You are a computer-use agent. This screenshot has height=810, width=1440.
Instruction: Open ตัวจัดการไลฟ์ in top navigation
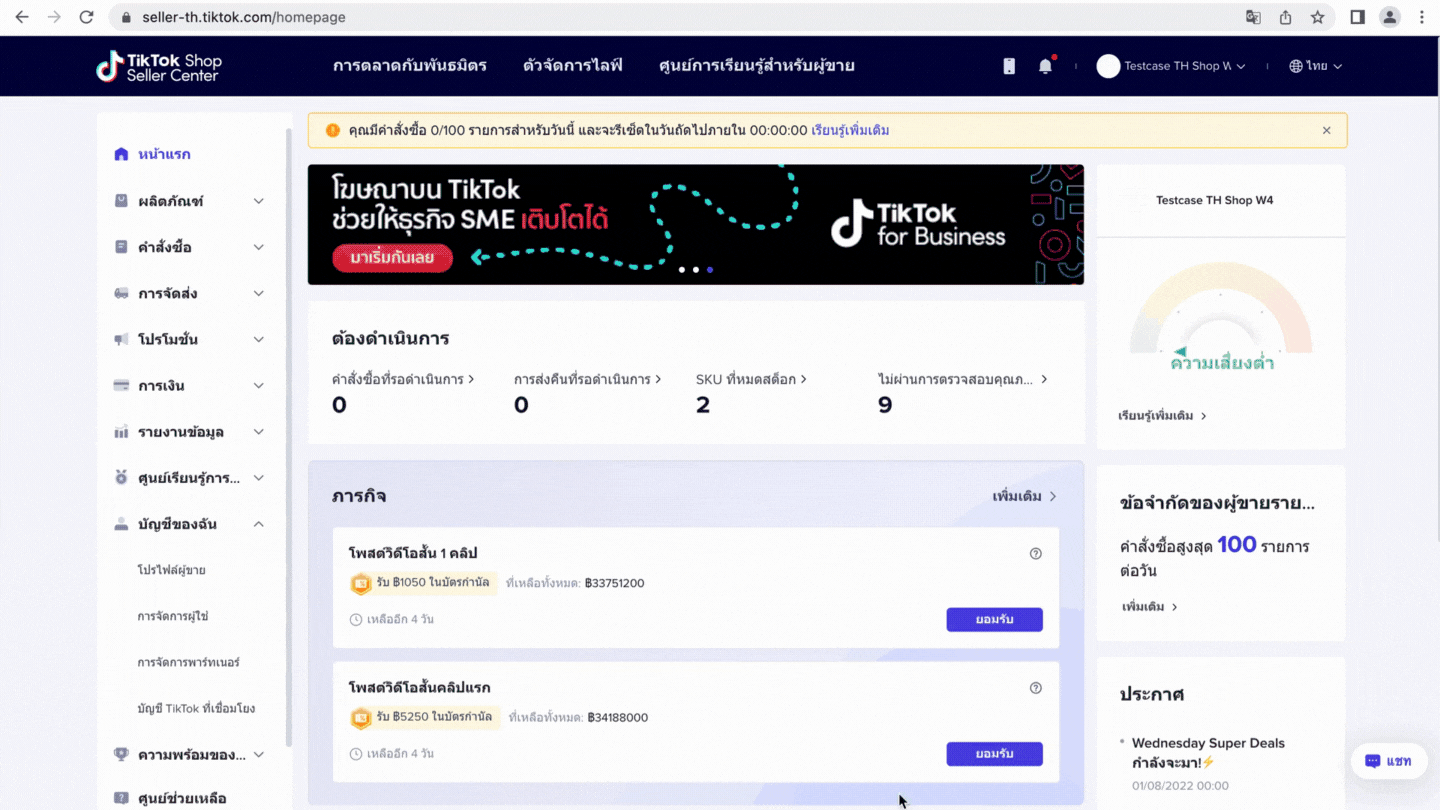[x=572, y=66]
